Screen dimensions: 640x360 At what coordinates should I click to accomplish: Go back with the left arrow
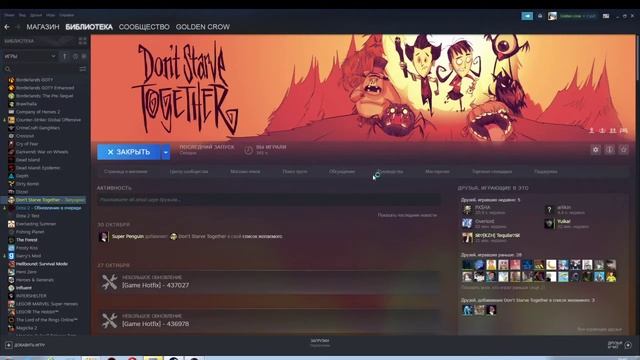7,27
